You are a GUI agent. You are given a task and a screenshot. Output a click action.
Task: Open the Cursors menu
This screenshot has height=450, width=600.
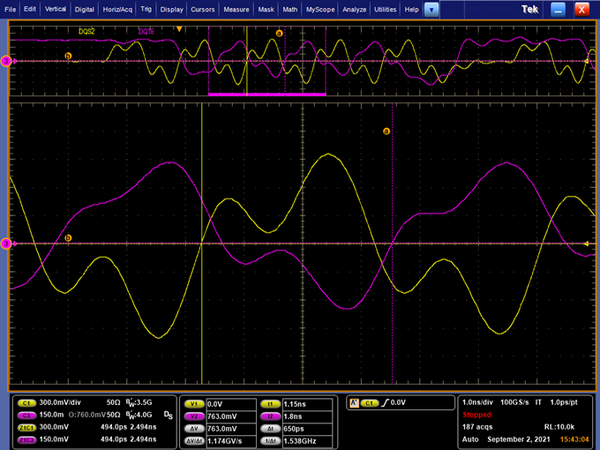[x=205, y=8]
